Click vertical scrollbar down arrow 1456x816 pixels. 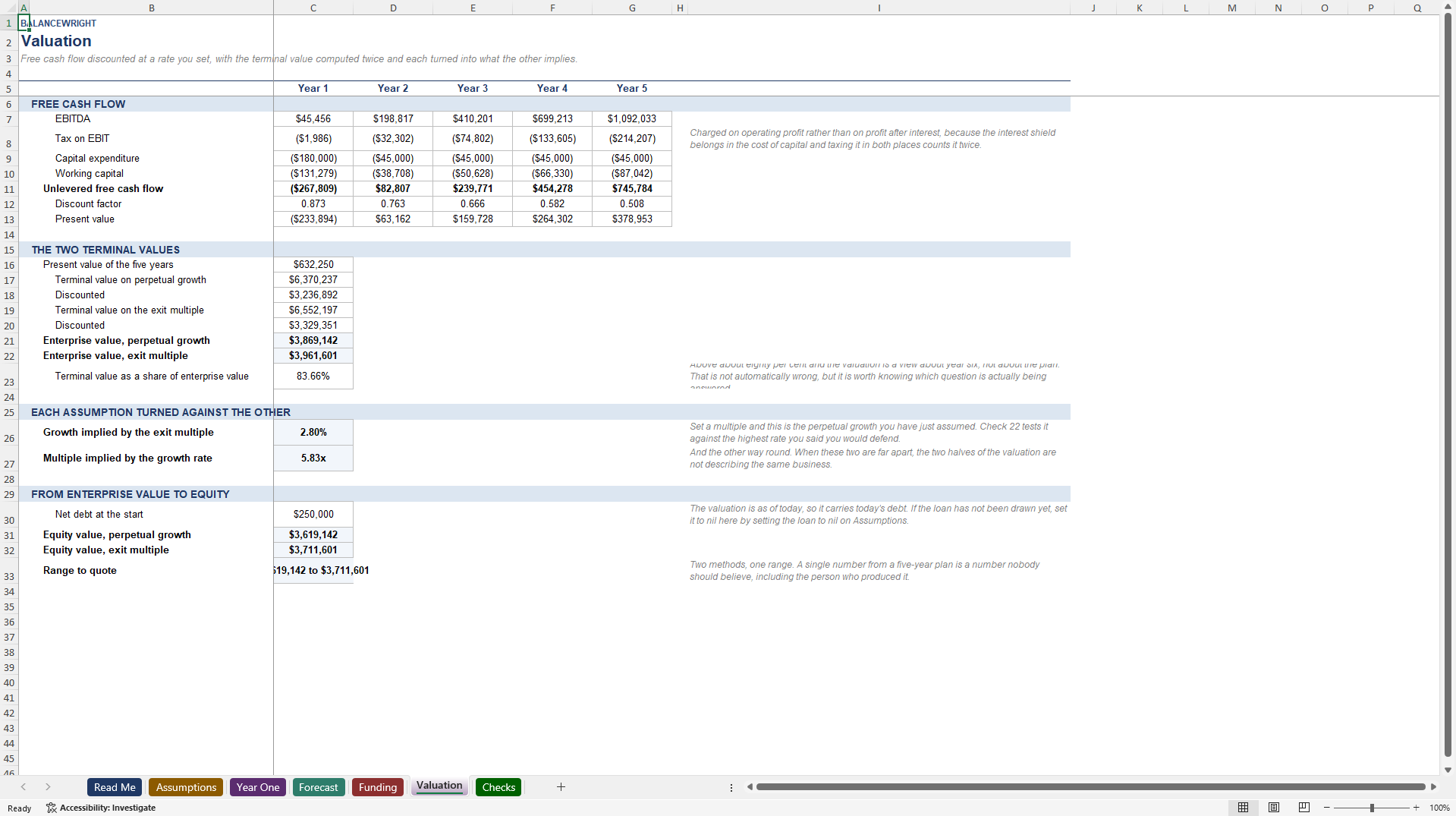tap(1448, 769)
